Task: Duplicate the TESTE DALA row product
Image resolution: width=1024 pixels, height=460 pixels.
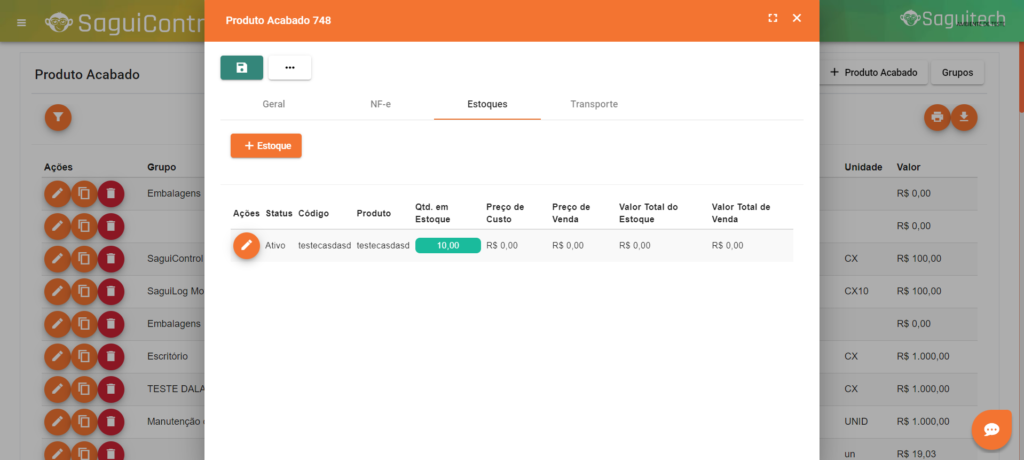Action: [x=84, y=388]
